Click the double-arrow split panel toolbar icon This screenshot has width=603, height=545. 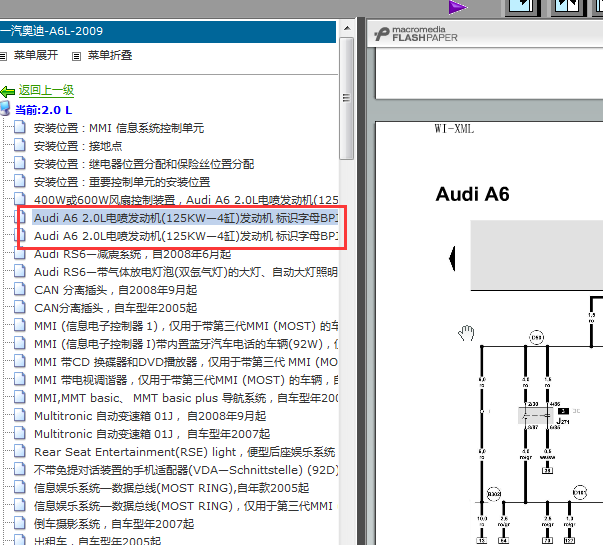pyautogui.click(x=567, y=7)
